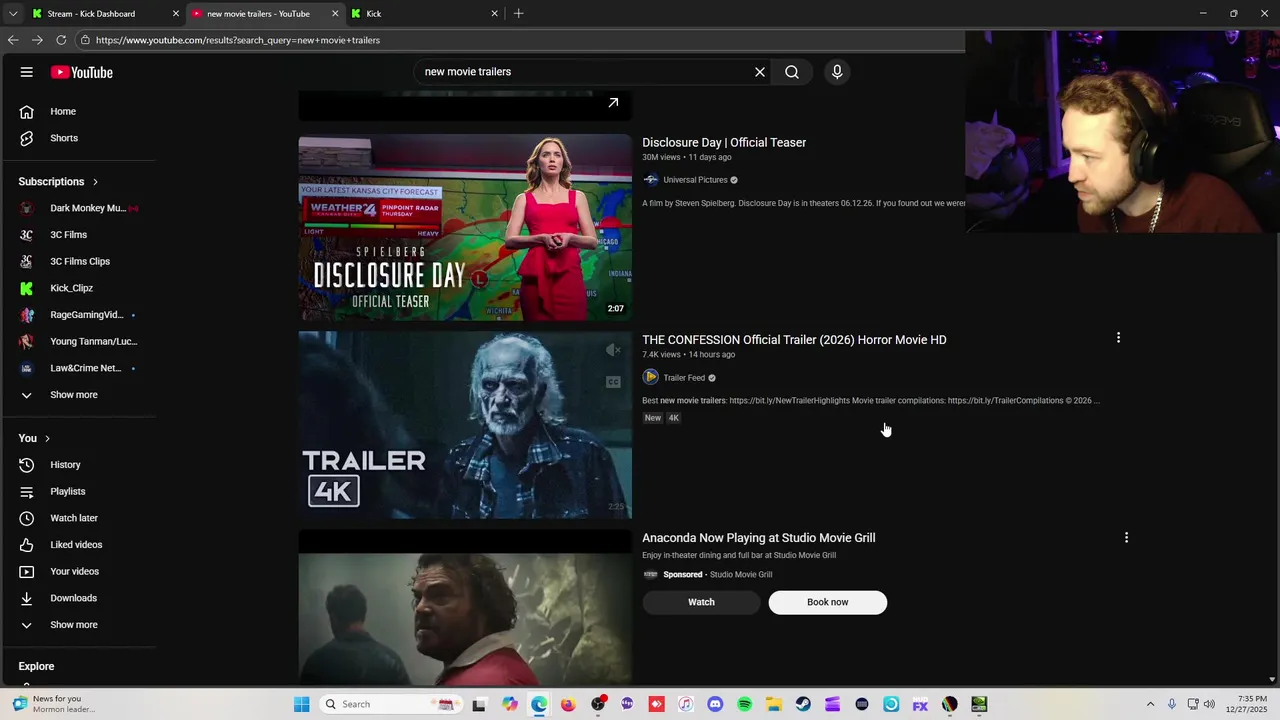Expand the You section chevron
Screen dimensions: 1280x720
click(x=47, y=438)
